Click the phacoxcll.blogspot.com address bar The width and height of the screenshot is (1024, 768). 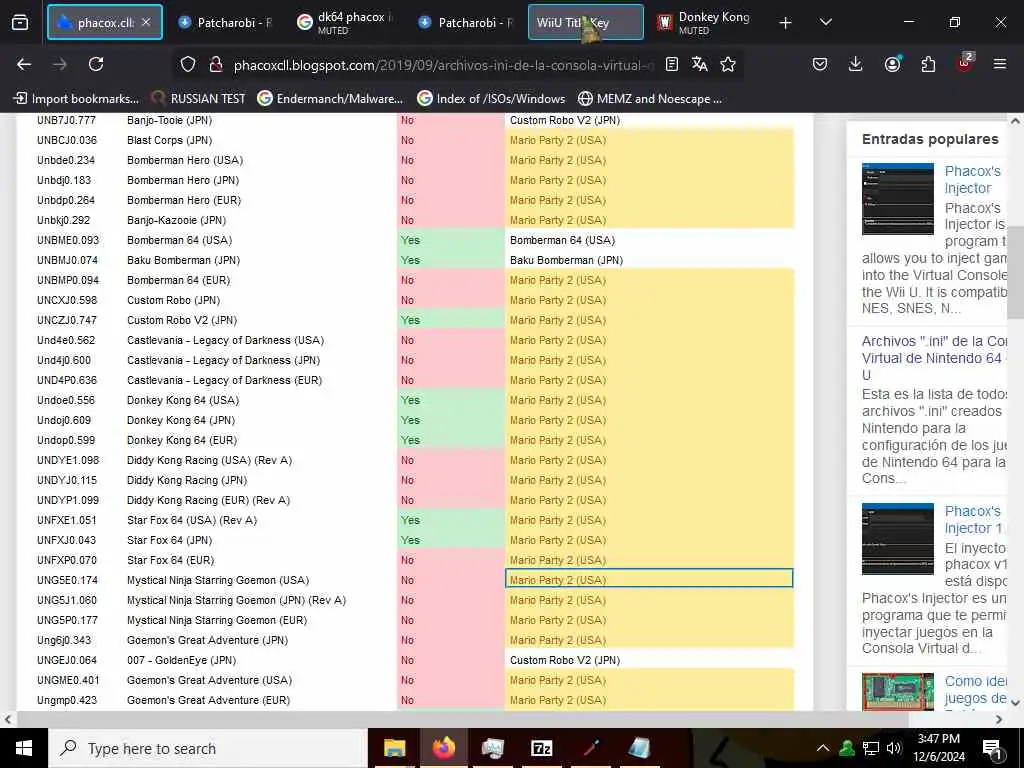[x=443, y=65]
